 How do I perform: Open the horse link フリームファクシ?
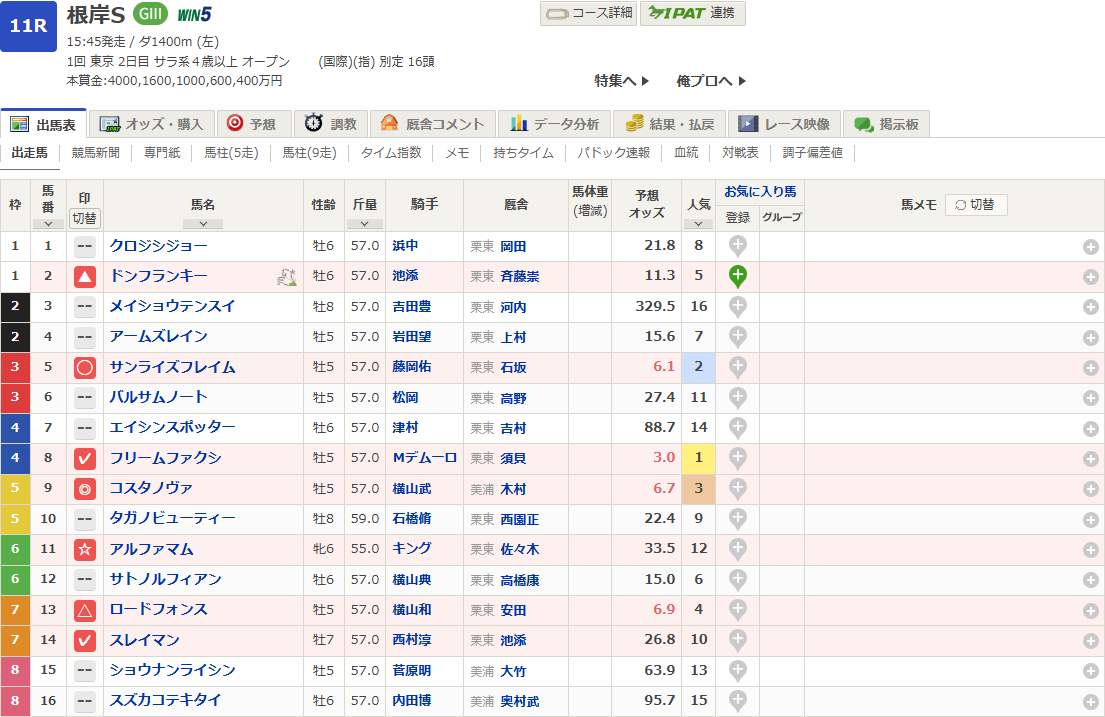(x=165, y=458)
